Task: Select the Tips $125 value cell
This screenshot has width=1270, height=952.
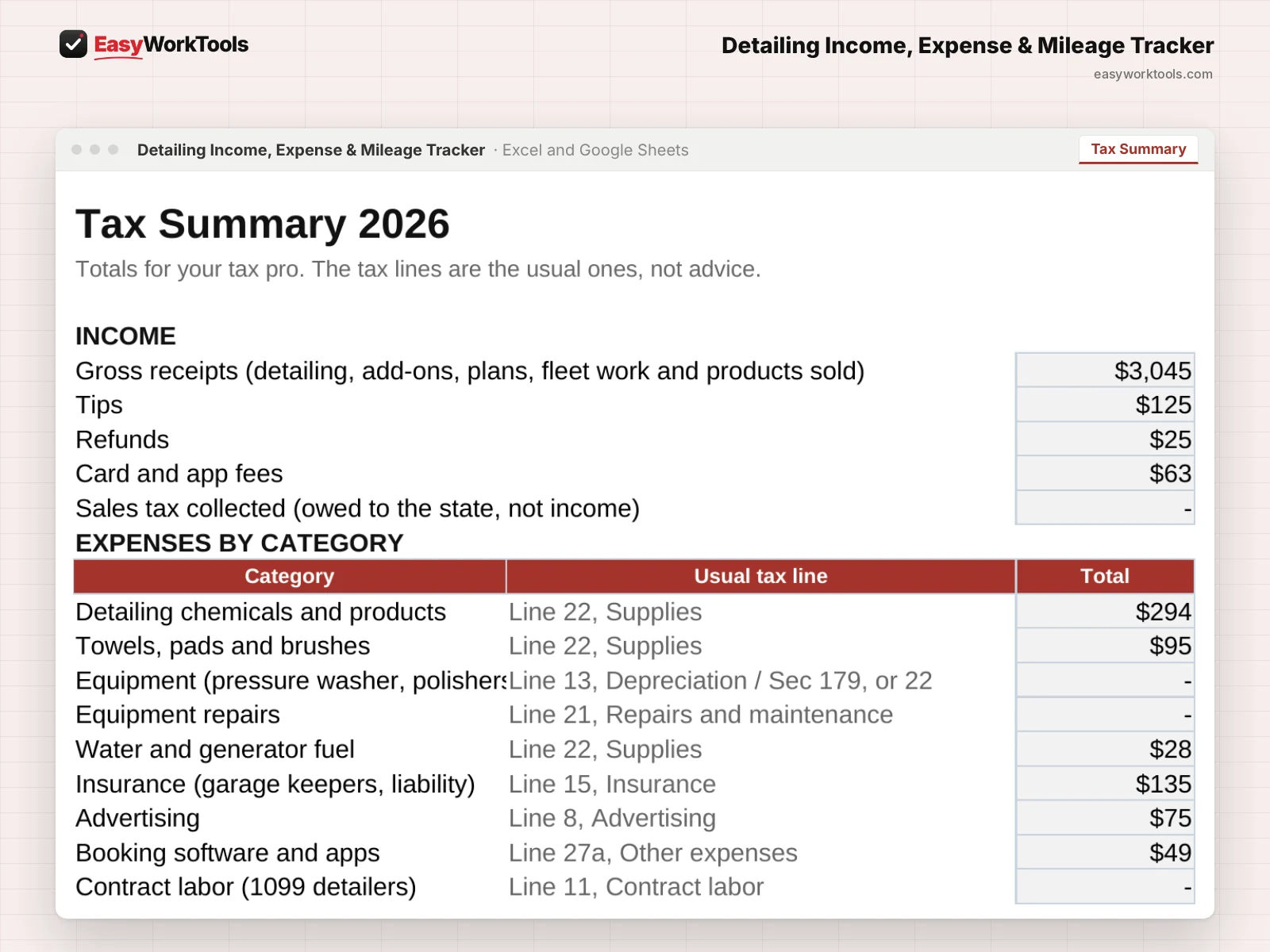Action: coord(1105,405)
